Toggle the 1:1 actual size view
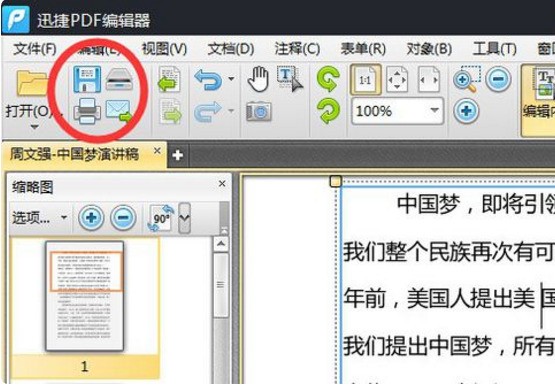The height and width of the screenshot is (386, 555). click(x=365, y=80)
